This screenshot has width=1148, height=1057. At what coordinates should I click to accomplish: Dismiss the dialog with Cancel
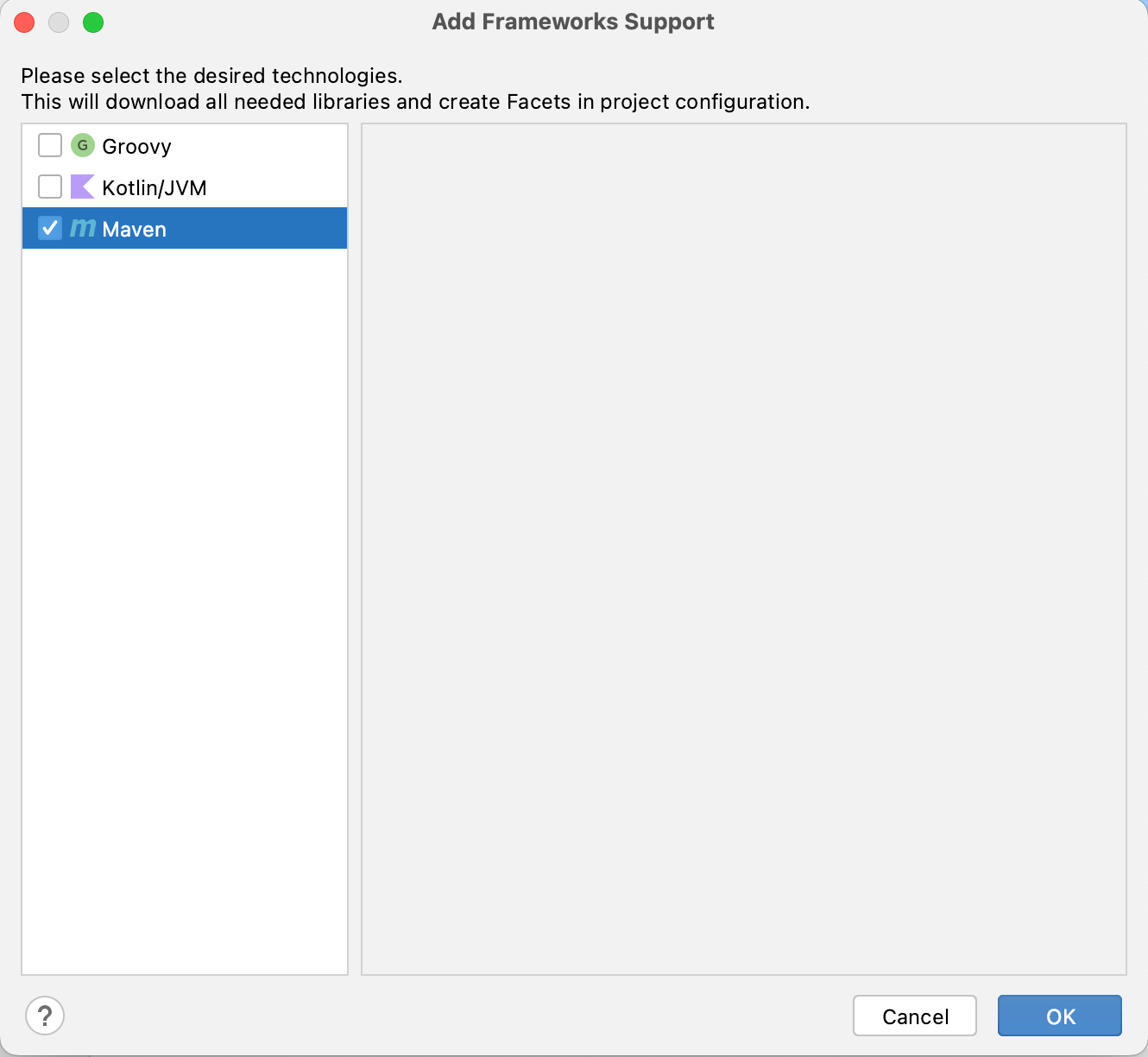[x=914, y=1016]
